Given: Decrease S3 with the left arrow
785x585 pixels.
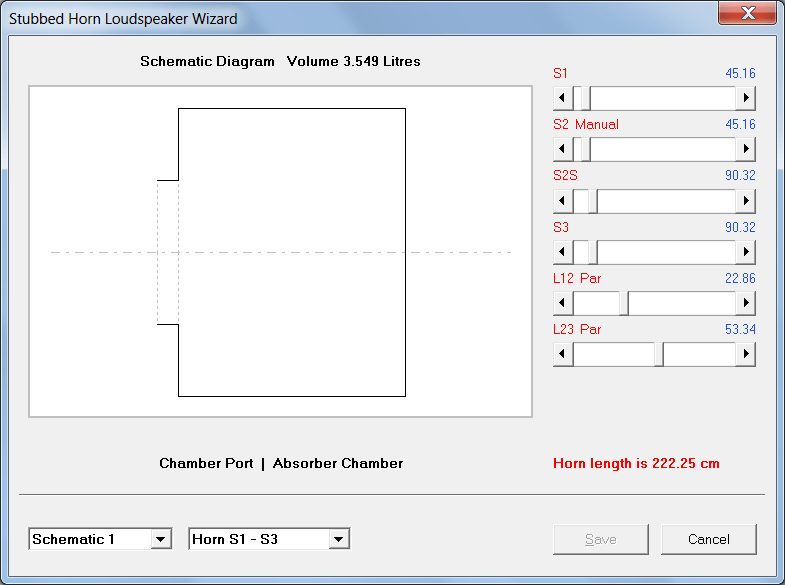Looking at the screenshot, I should click(563, 251).
